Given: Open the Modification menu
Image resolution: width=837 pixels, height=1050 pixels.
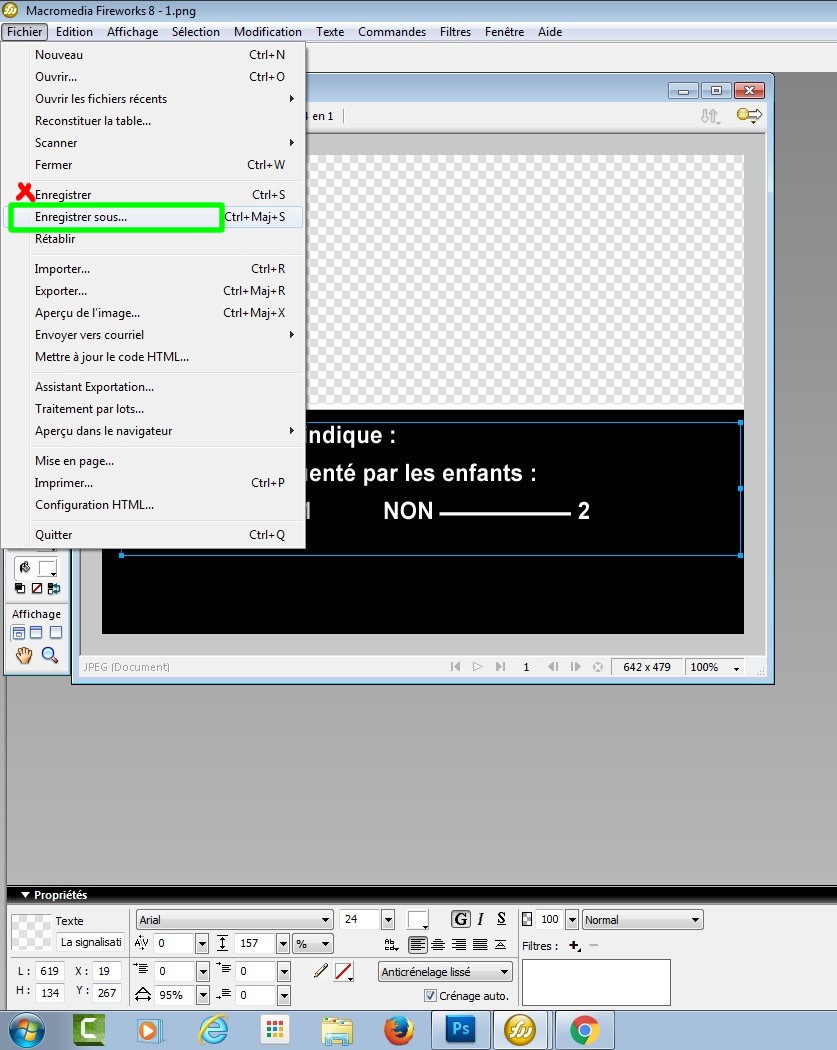Looking at the screenshot, I should pos(268,31).
